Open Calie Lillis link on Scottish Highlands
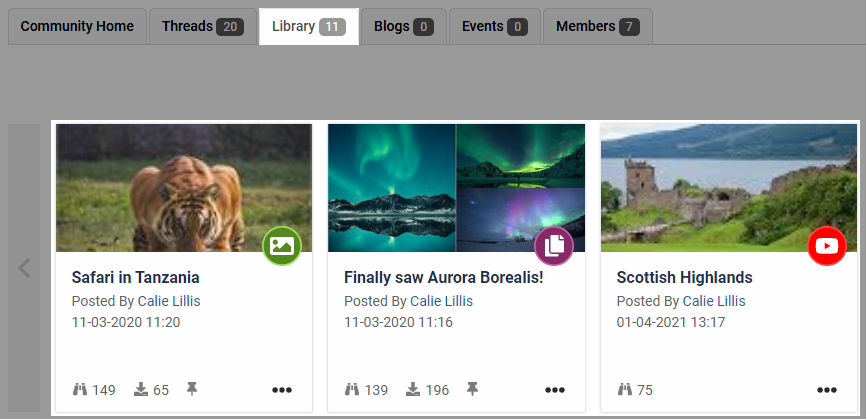This screenshot has width=866, height=419. [x=714, y=301]
